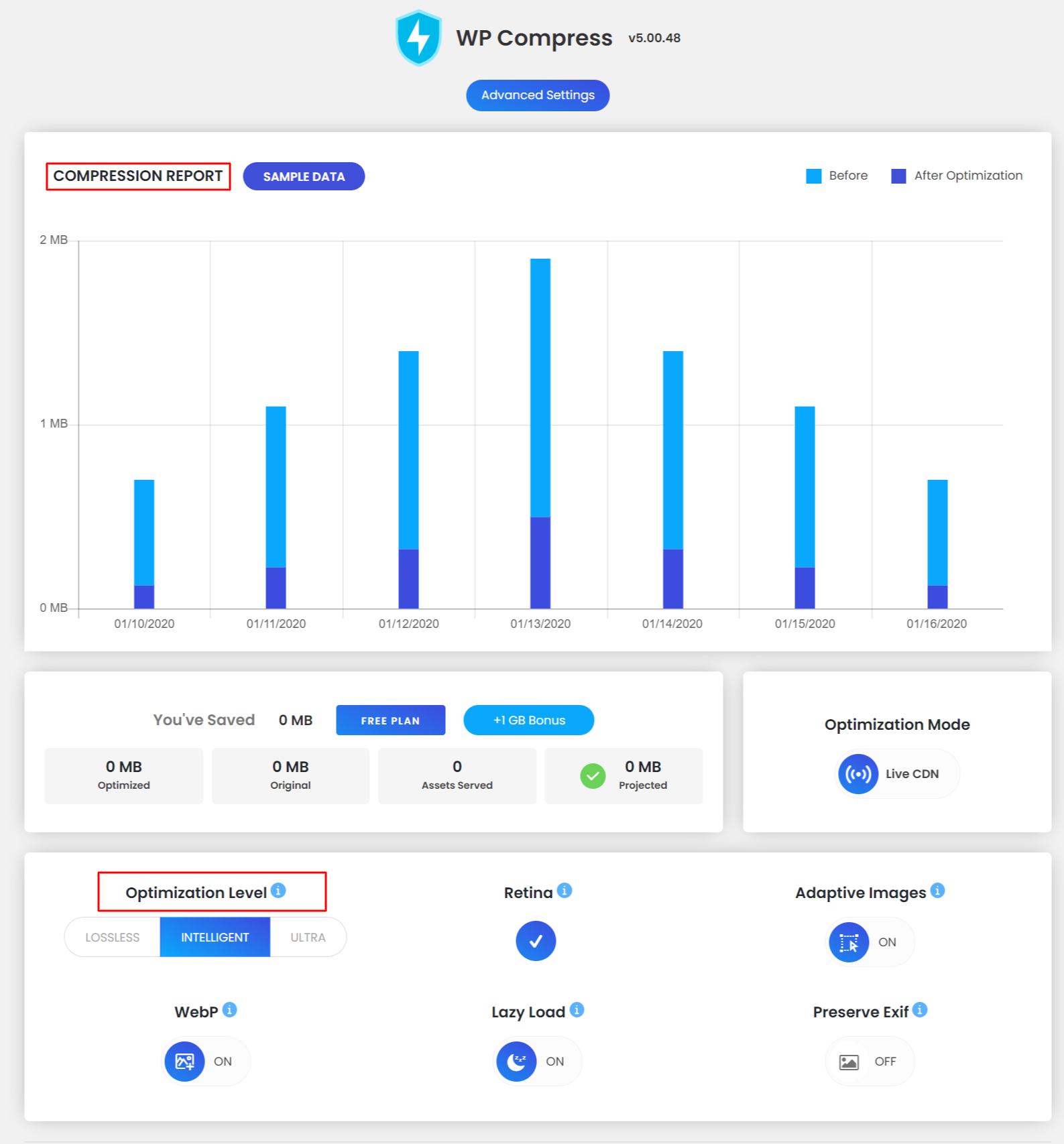
Task: Click the 0 MB Original stat card
Action: (x=290, y=776)
